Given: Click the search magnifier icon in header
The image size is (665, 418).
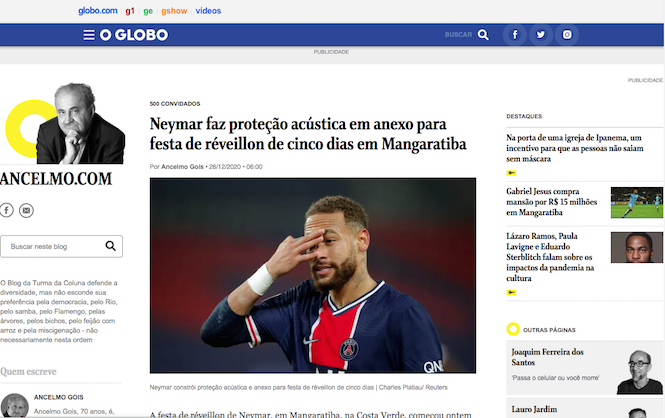Looking at the screenshot, I should 483,35.
